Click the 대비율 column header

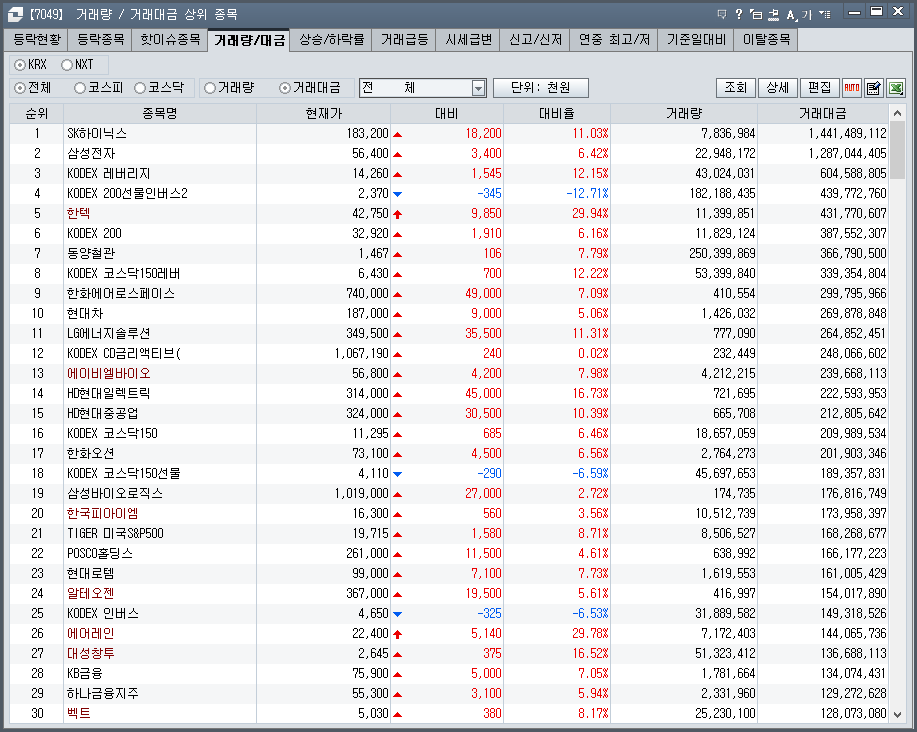click(x=556, y=113)
